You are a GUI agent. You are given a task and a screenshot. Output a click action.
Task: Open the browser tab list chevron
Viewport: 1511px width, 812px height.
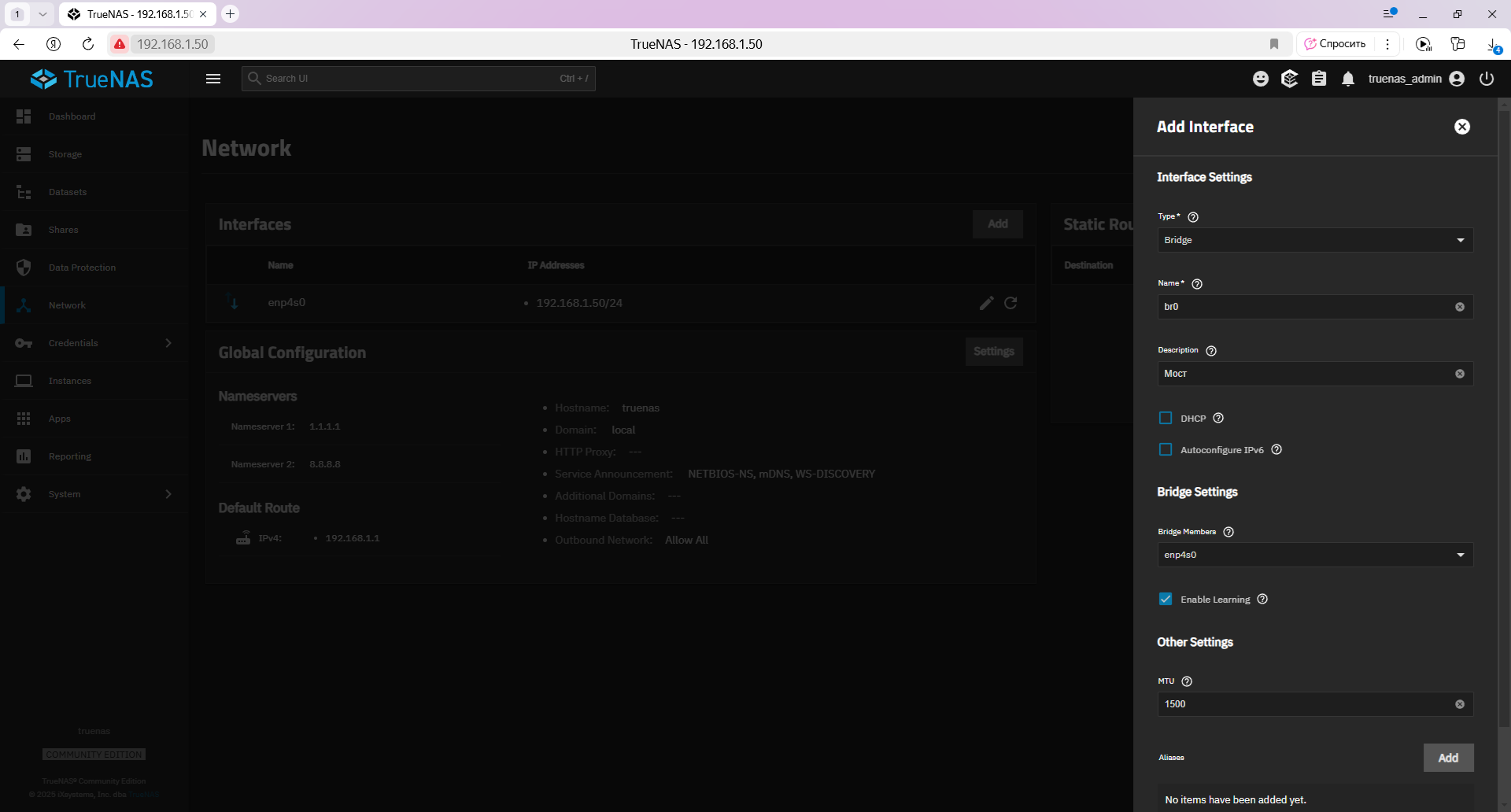(x=42, y=14)
